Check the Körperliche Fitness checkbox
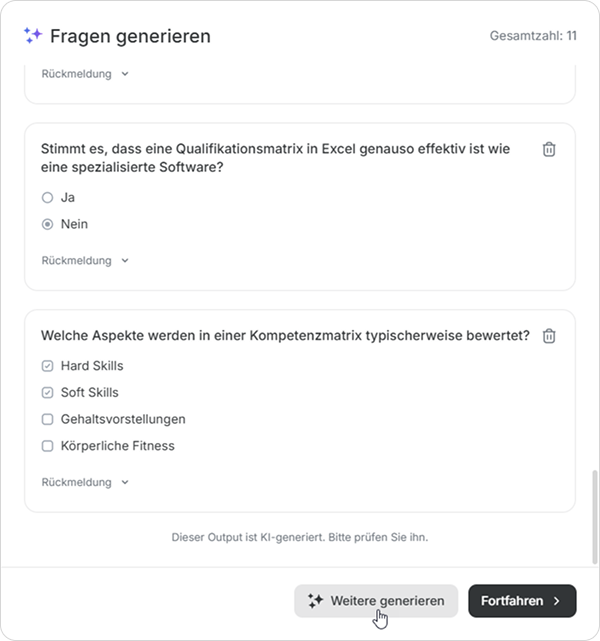Viewport: 600px width, 641px height. pos(47,447)
